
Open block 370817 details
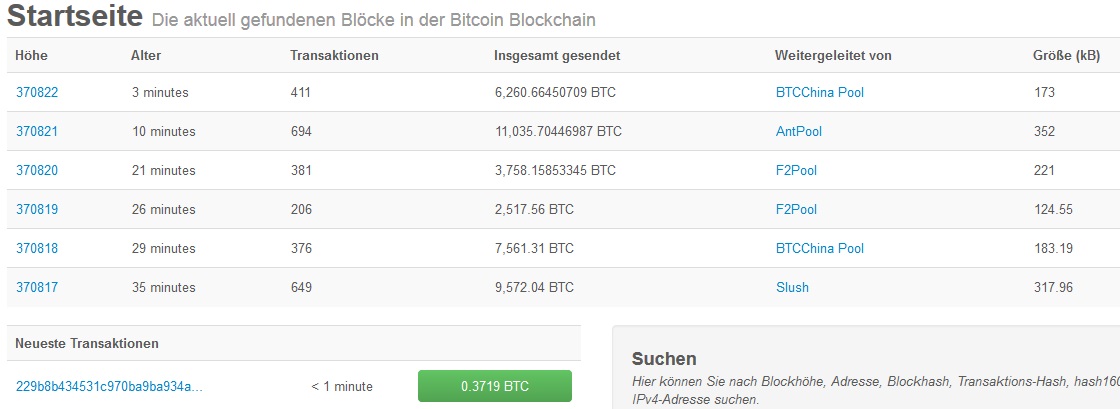37,287
